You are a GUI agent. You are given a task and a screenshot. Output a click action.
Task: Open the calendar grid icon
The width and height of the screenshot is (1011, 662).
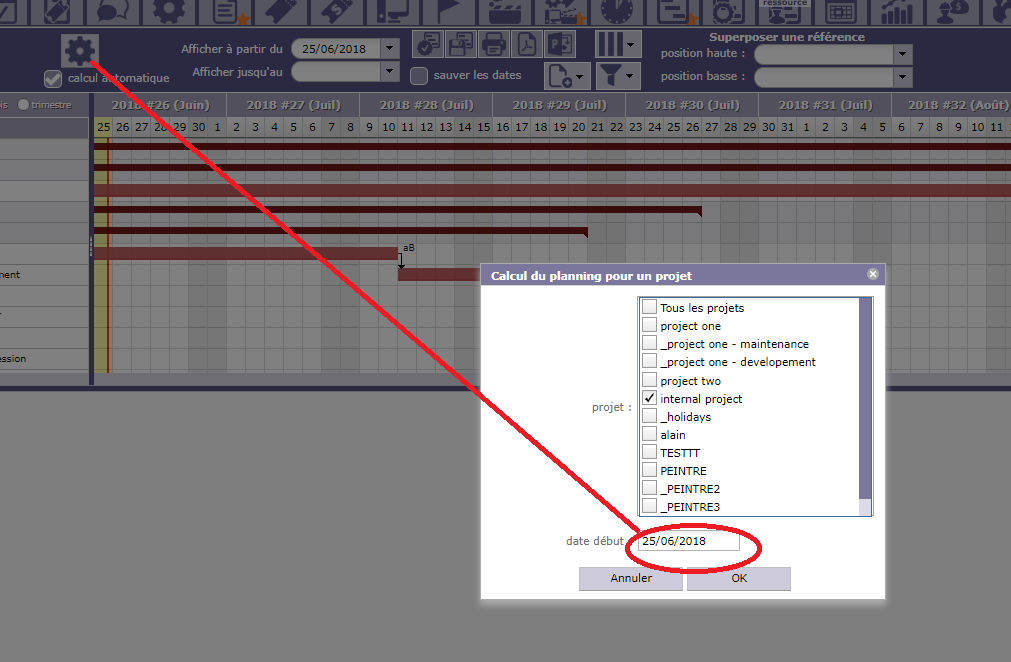(x=840, y=11)
